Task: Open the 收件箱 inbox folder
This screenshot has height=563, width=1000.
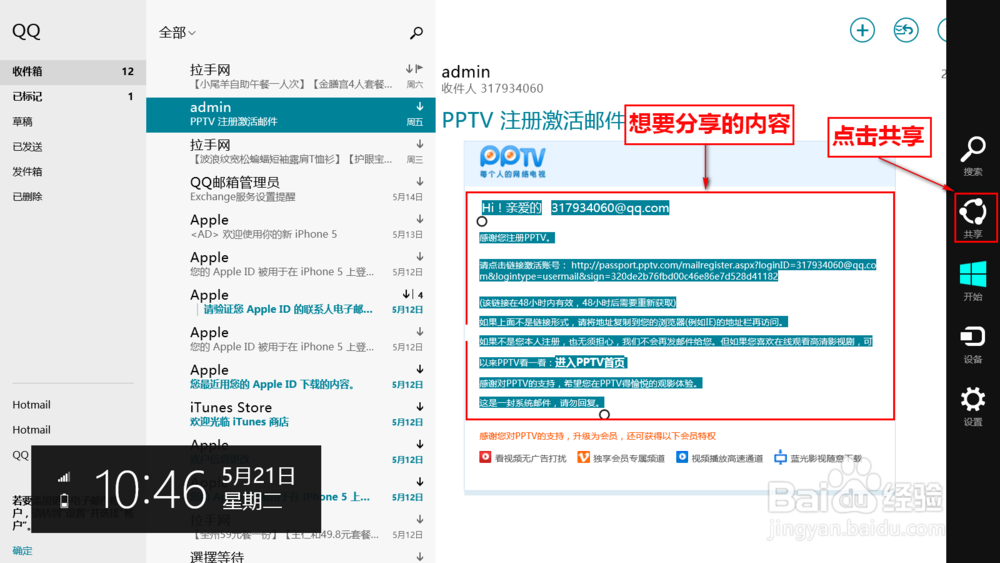Action: (73, 71)
